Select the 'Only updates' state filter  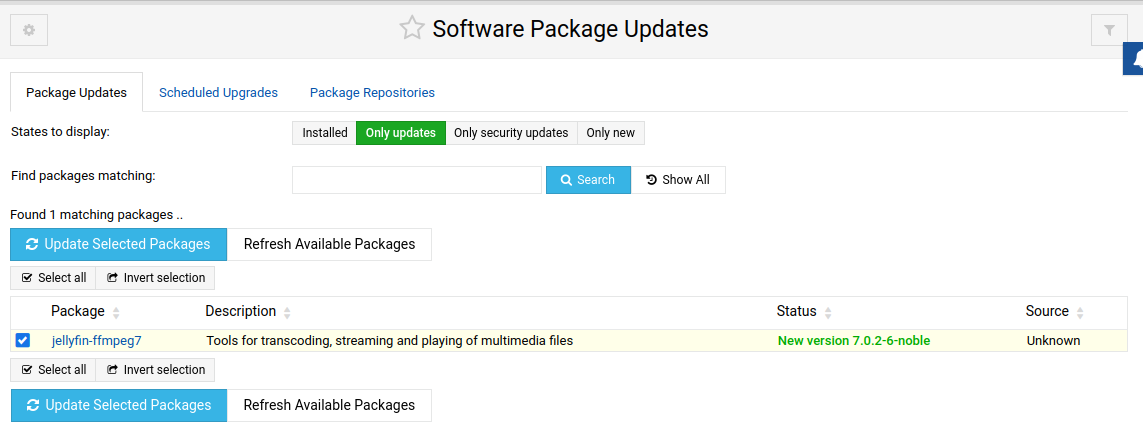[400, 133]
